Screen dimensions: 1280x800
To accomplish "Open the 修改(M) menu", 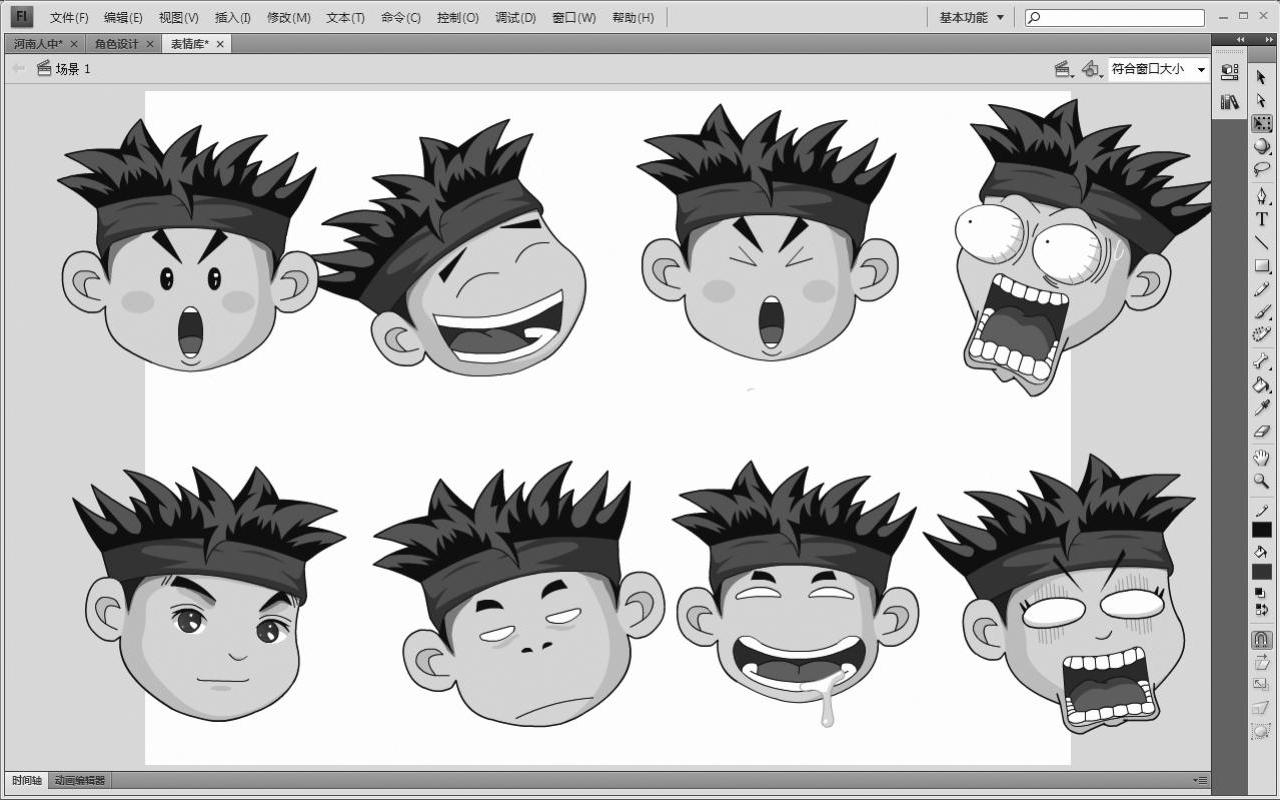I will click(288, 17).
